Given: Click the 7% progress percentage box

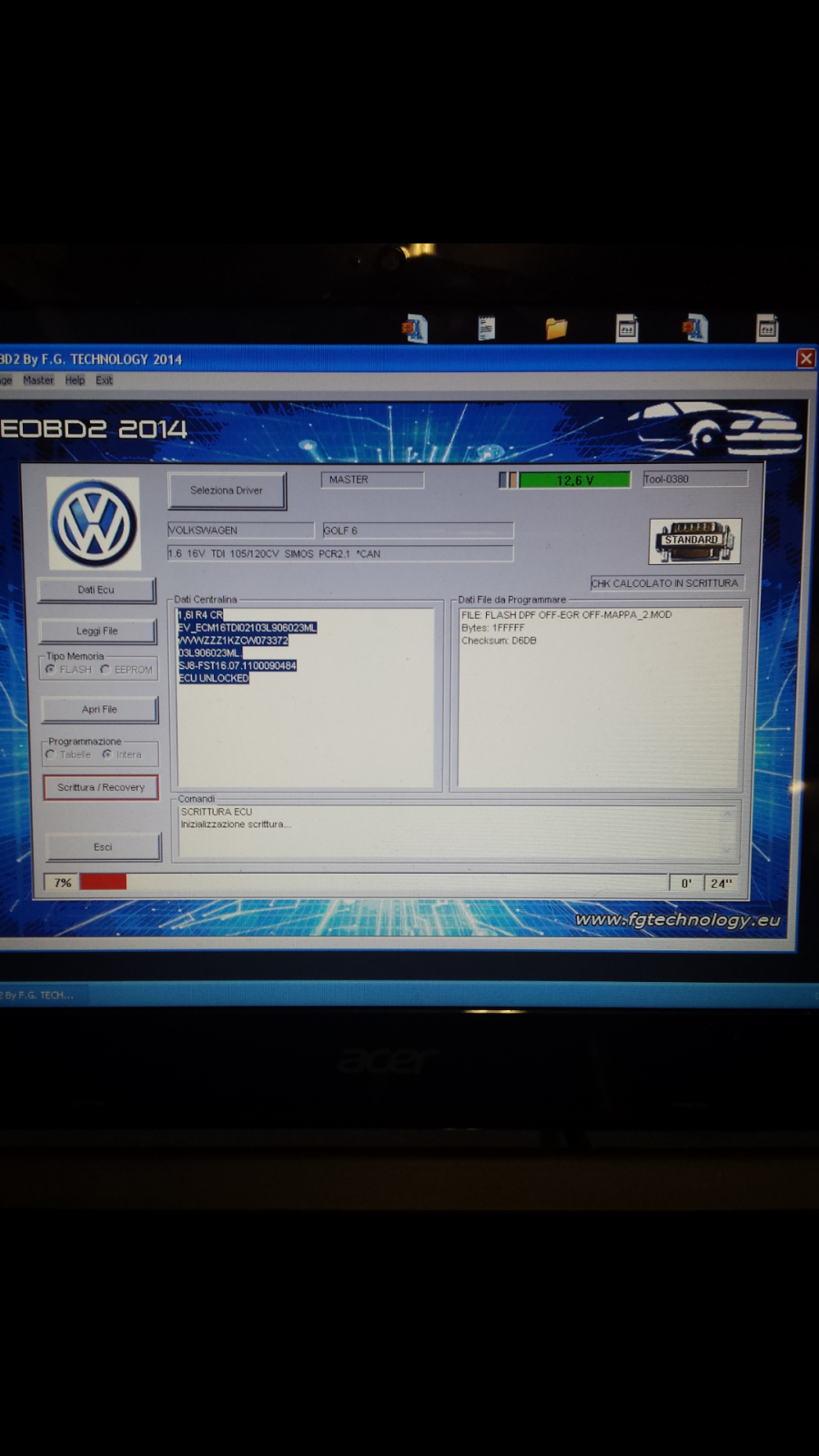Looking at the screenshot, I should point(62,883).
